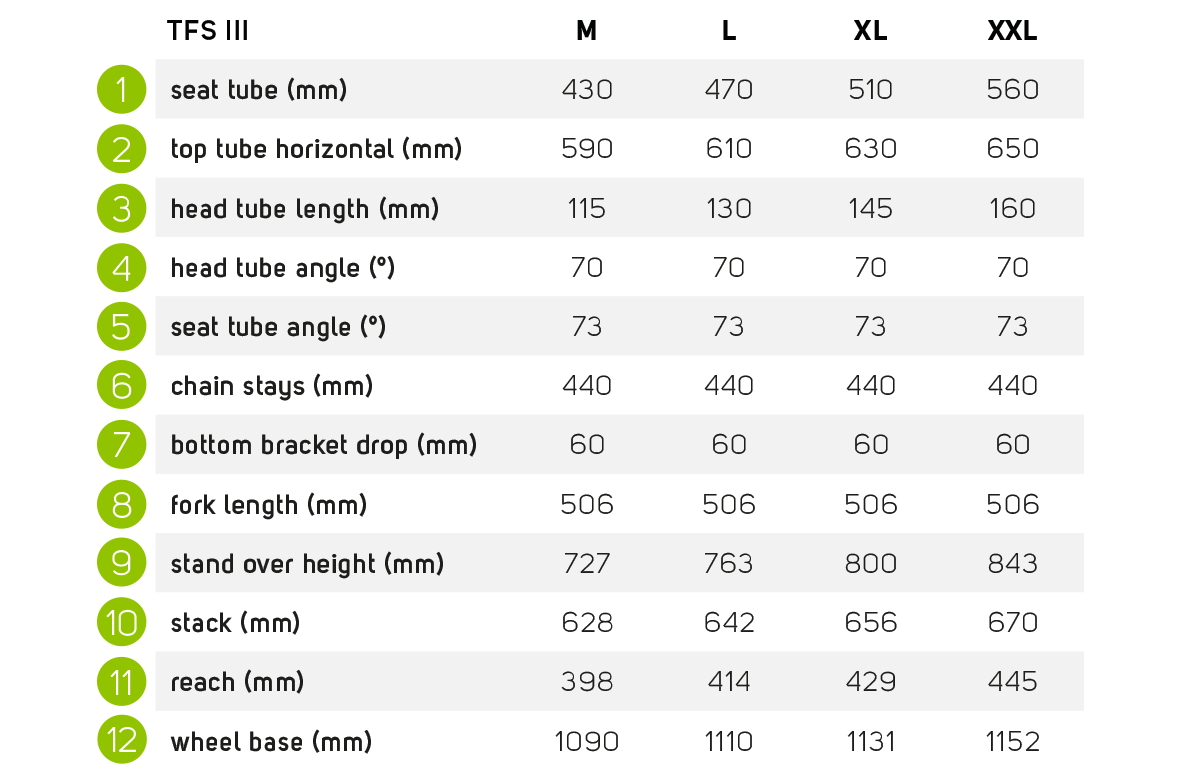Click the green number 4 circle
The width and height of the screenshot is (1182, 770).
click(122, 268)
